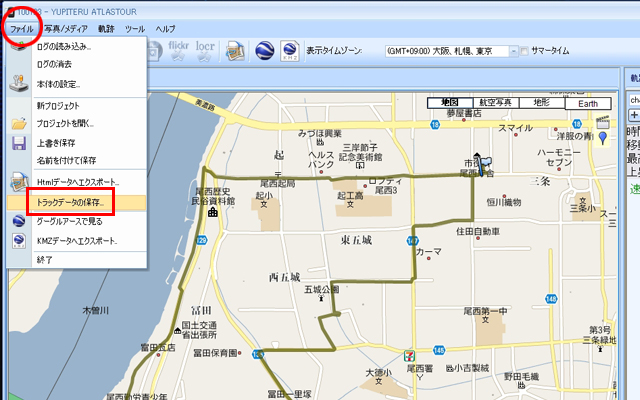
Task: Click the Google Earth globe toolbar icon
Action: coord(264,51)
